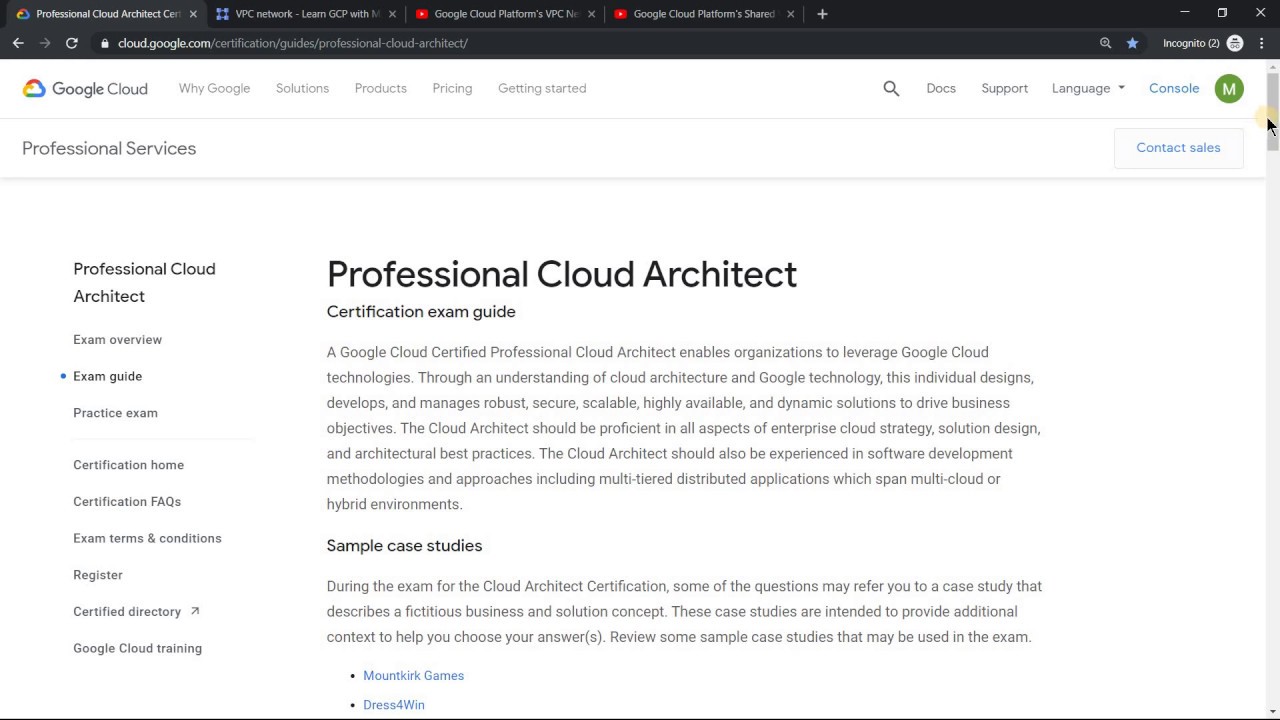The image size is (1280, 720).
Task: Open the Pricing menu item
Action: (x=452, y=88)
